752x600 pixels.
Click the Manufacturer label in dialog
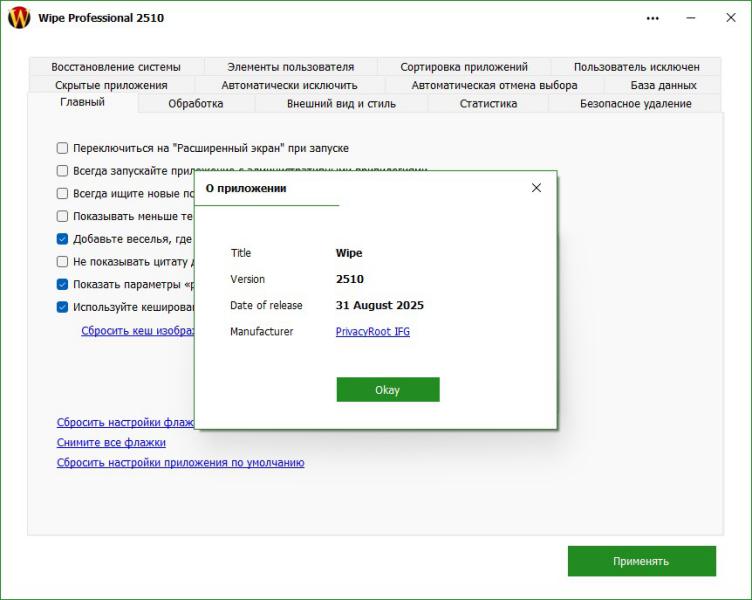coord(261,331)
